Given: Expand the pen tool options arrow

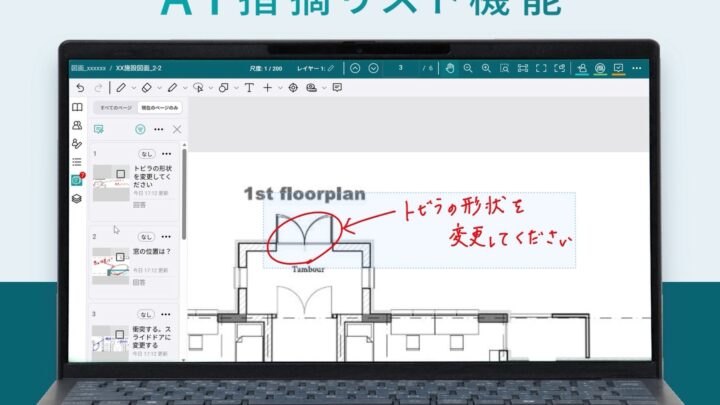Looking at the screenshot, I should tap(134, 88).
